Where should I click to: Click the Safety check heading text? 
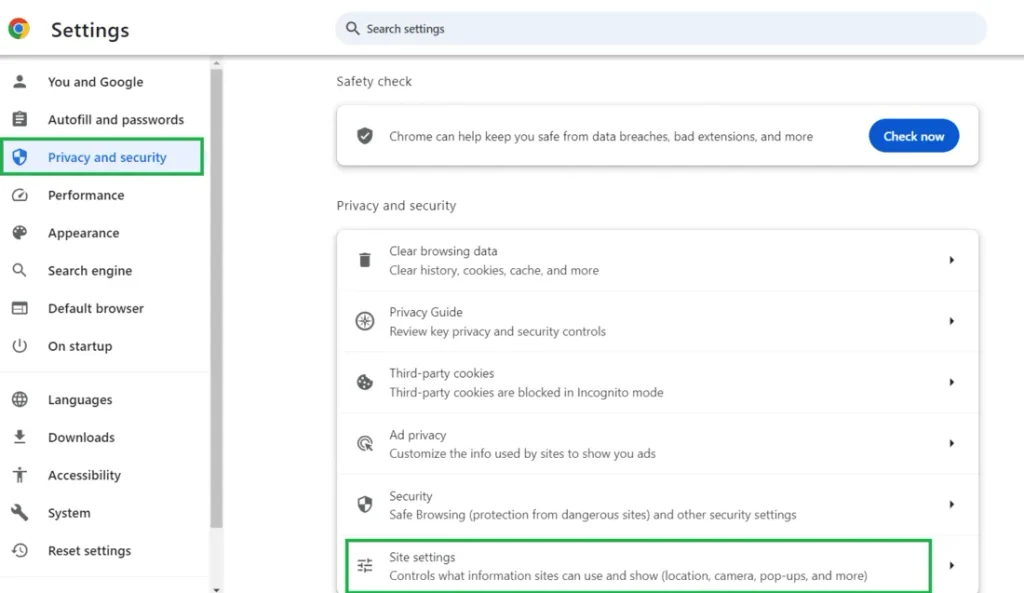374,81
